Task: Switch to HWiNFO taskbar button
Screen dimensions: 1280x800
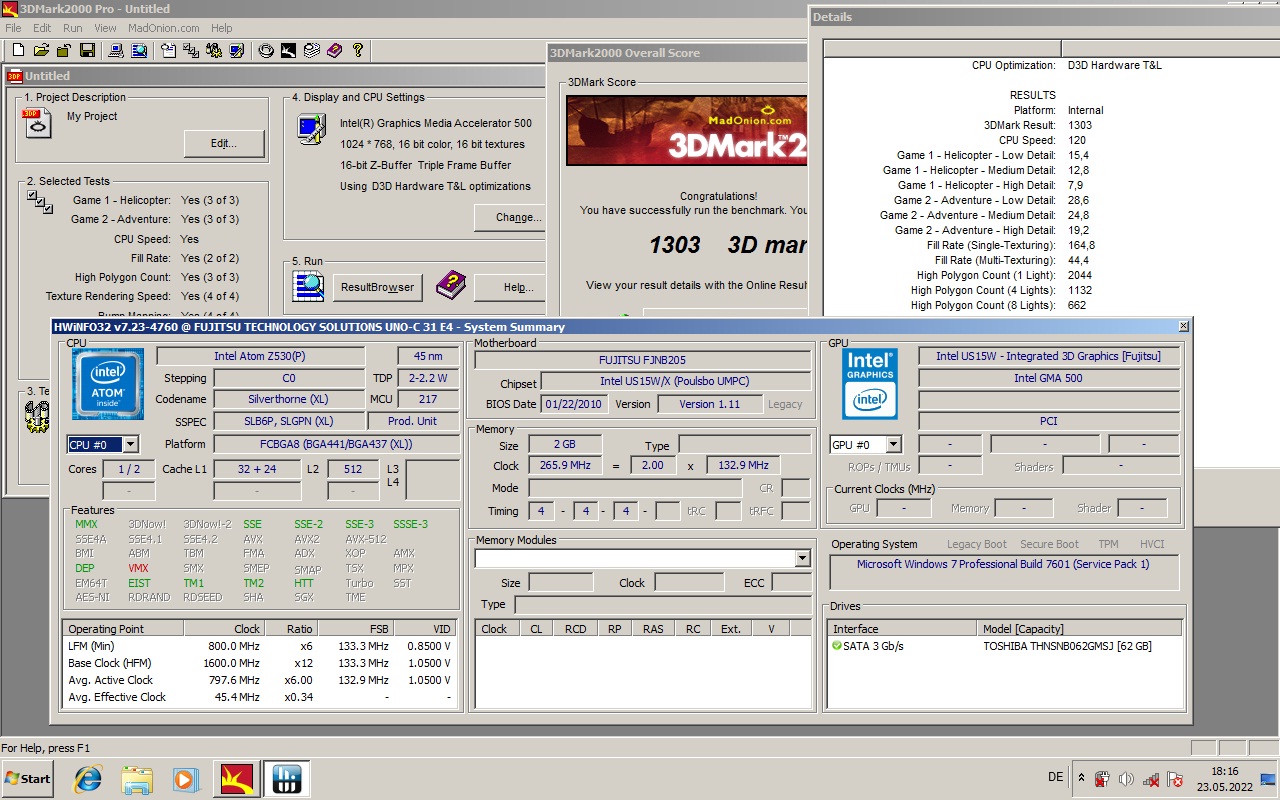Action: pos(287,778)
